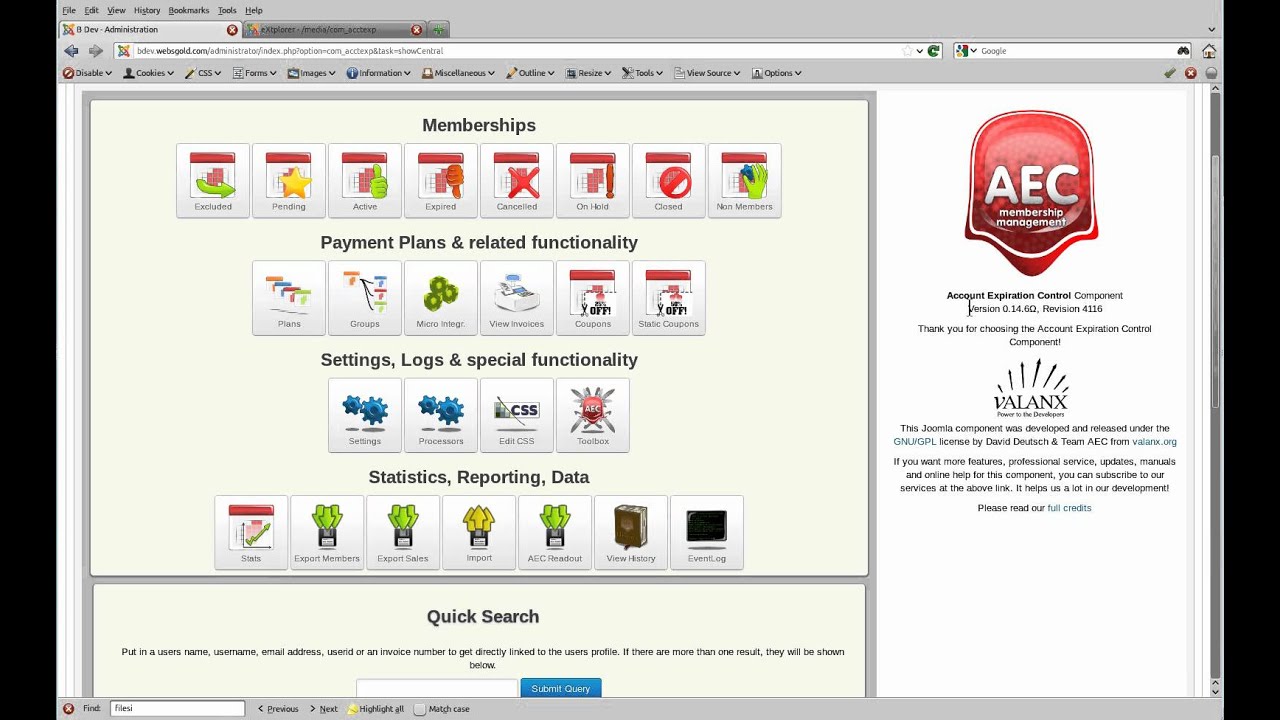Follow the GNU/GPL license link
Image resolution: width=1280 pixels, height=720 pixels.
[916, 442]
